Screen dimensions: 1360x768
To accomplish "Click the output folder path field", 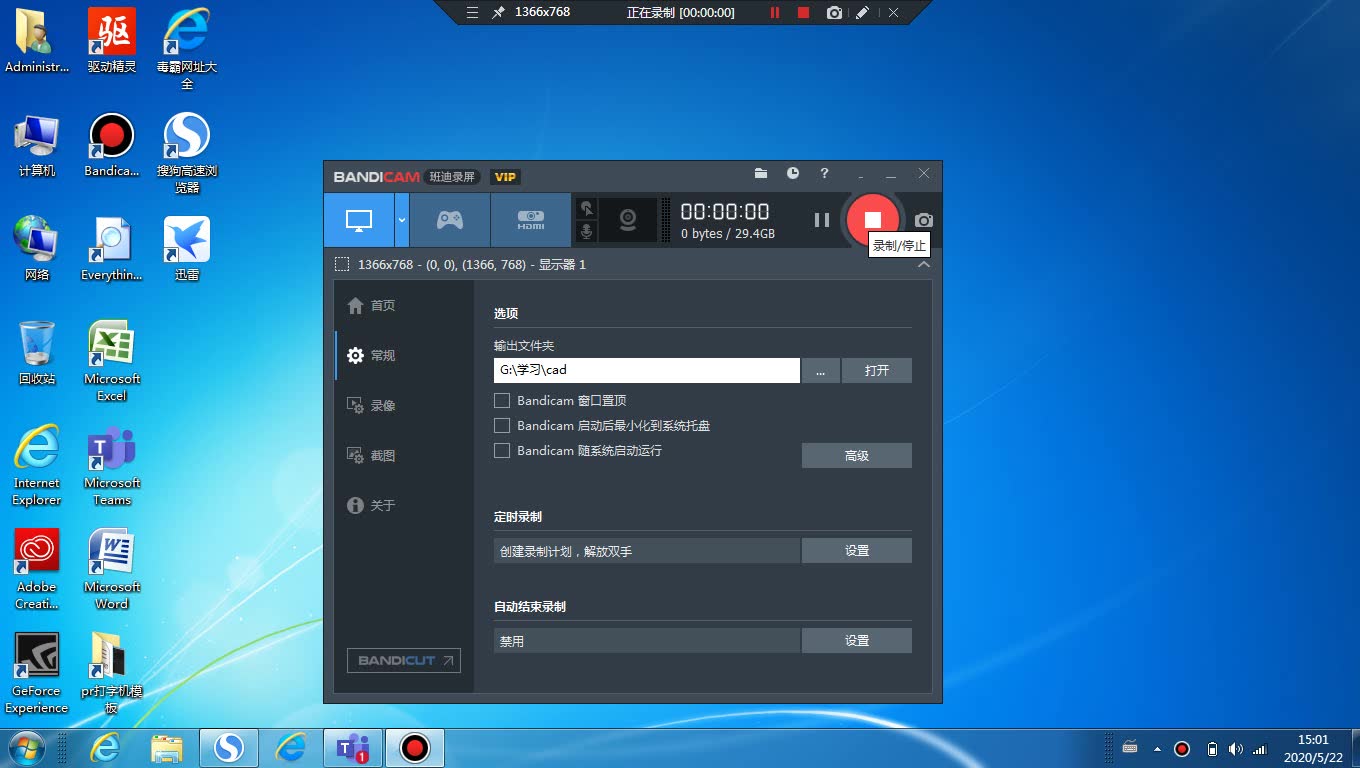I will point(647,370).
